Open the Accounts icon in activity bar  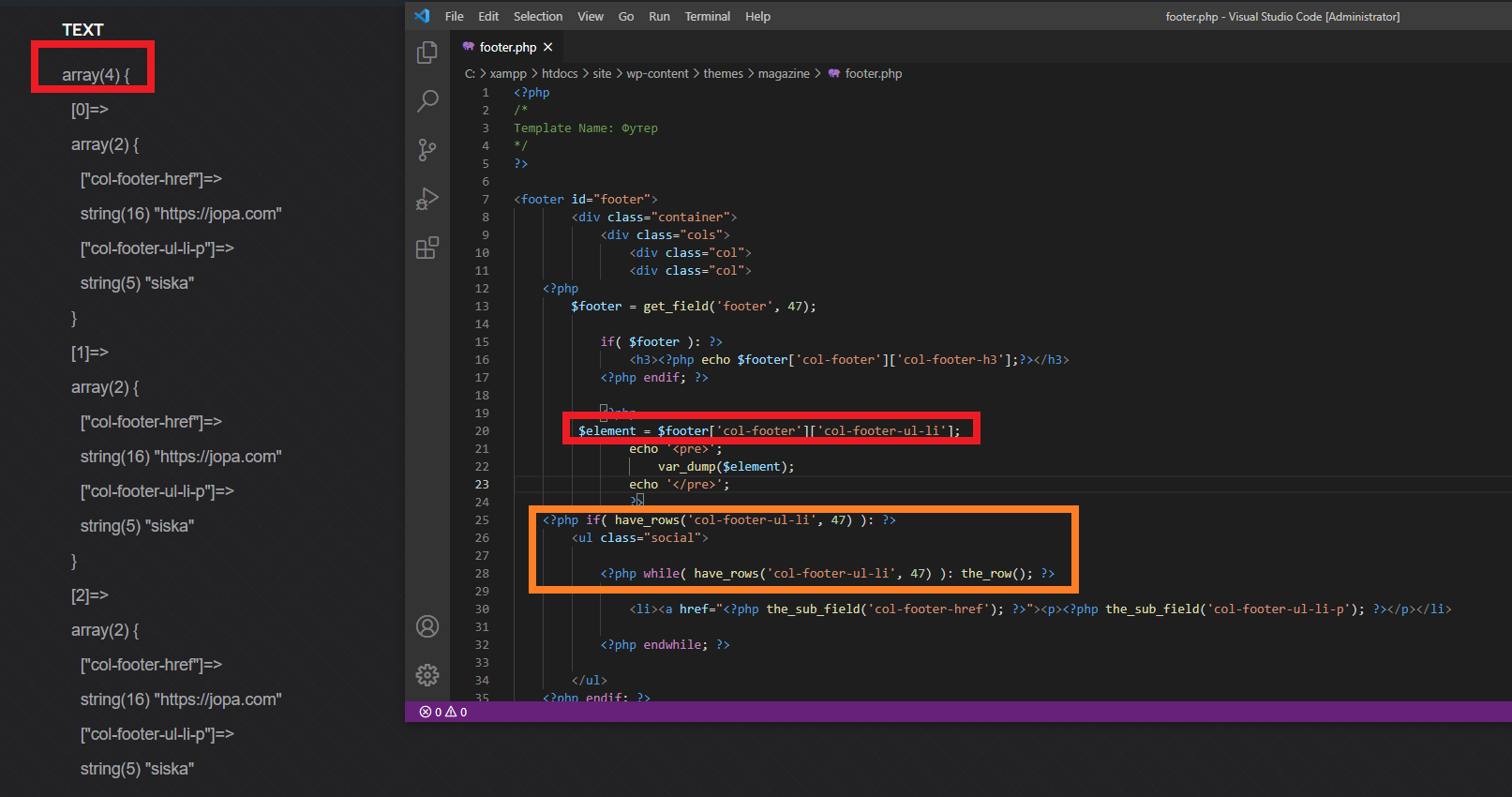coord(427,626)
